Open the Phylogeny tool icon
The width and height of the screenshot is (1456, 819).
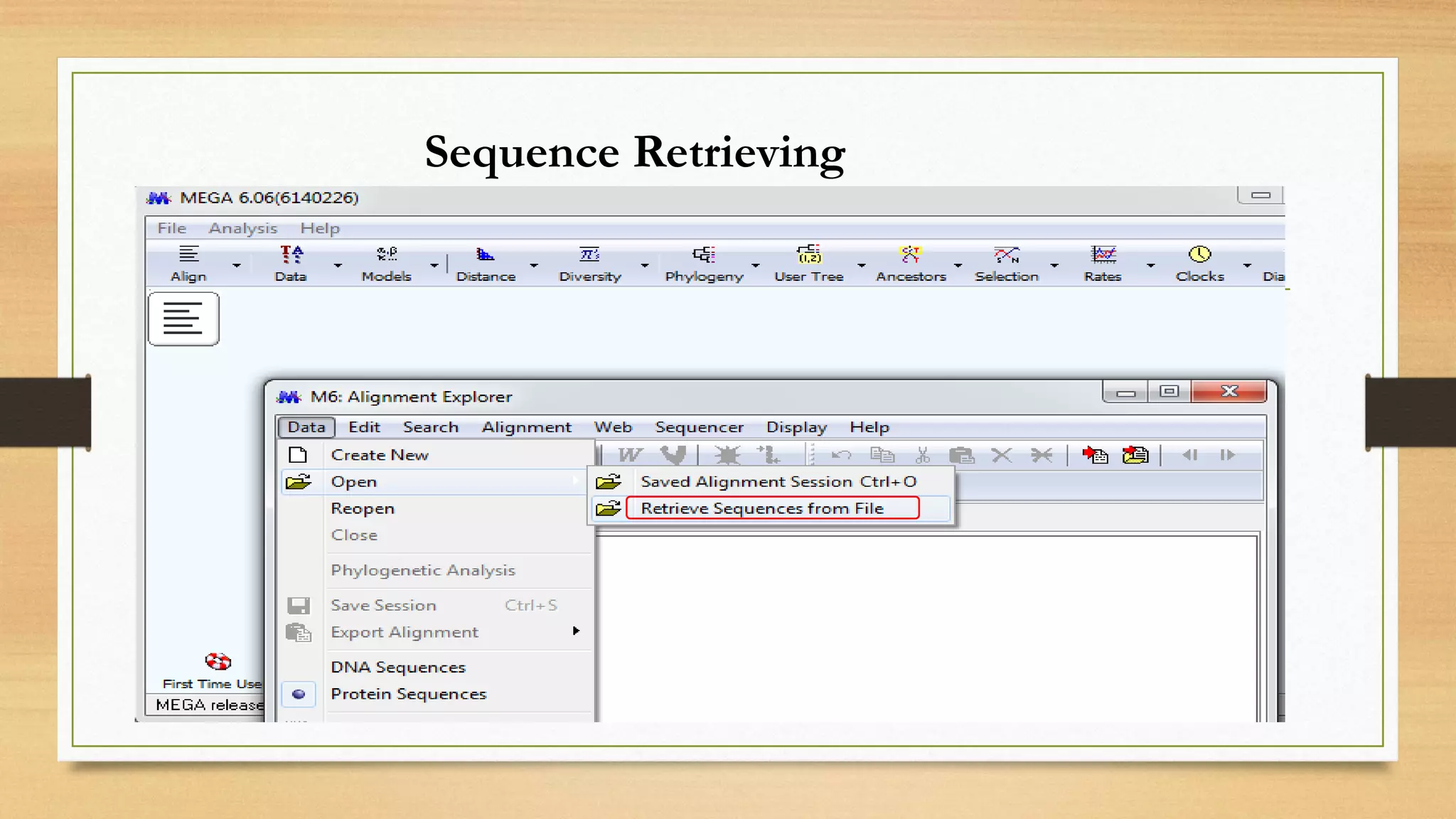point(703,255)
